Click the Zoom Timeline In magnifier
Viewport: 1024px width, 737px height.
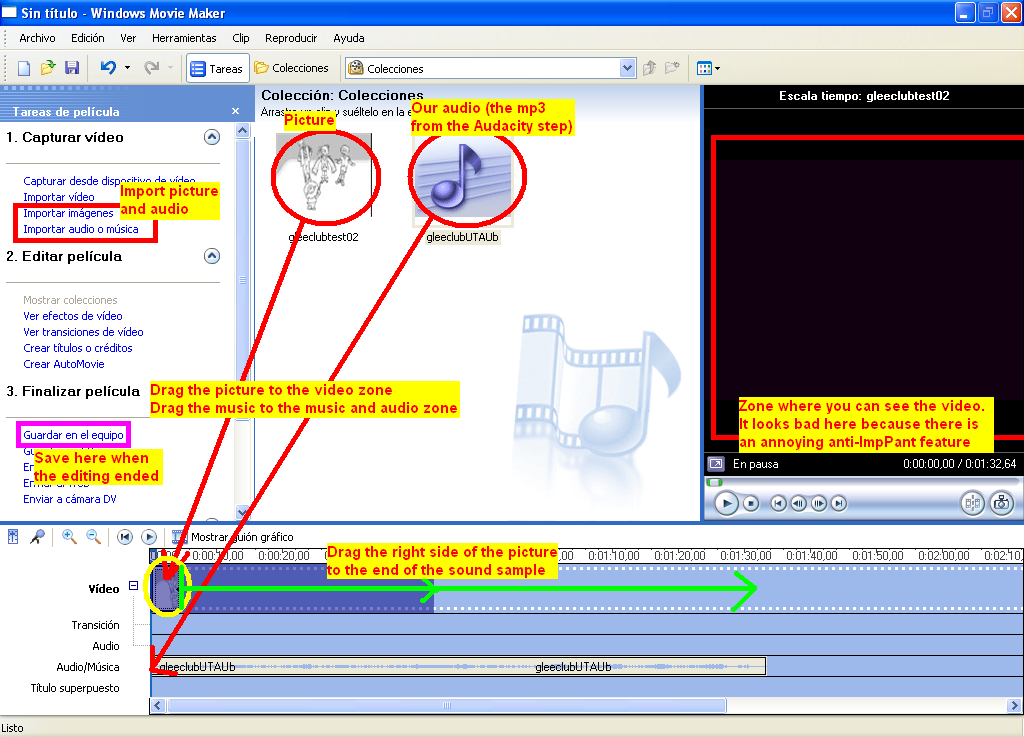click(x=69, y=537)
